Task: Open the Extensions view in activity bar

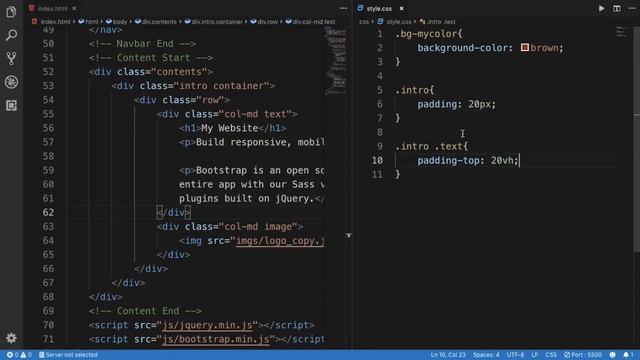Action: tap(11, 105)
